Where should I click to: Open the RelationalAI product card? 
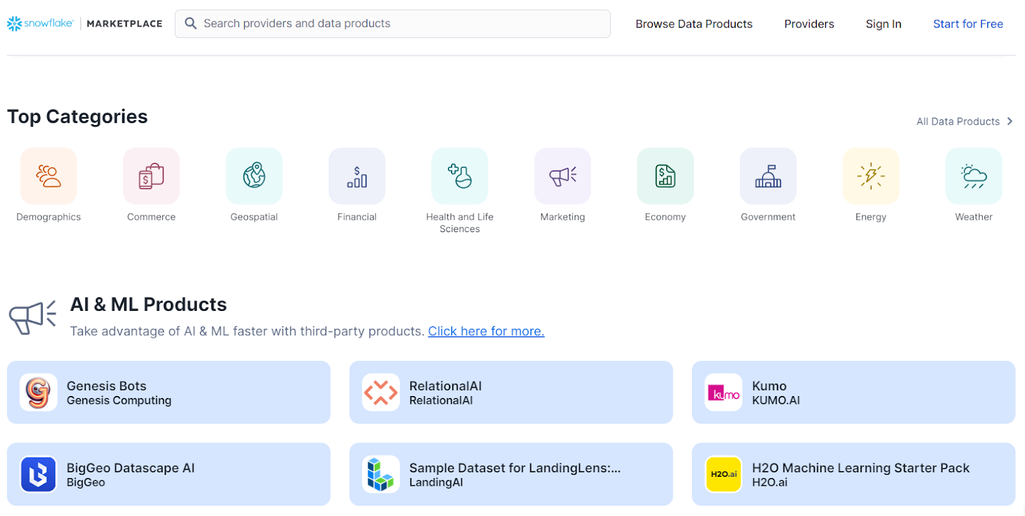[511, 392]
